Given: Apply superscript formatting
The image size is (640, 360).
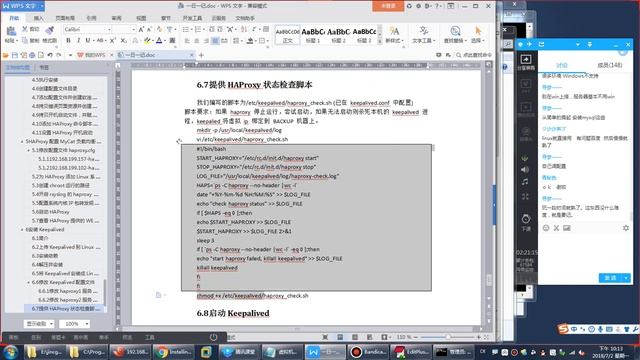Looking at the screenshot, I should click(x=113, y=40).
